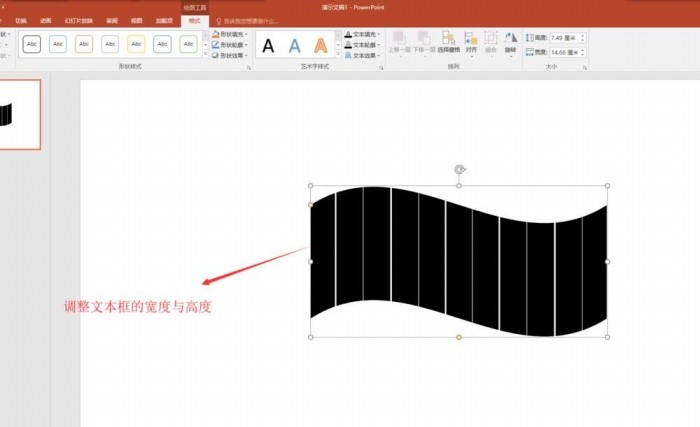Click the Align (对齐) objects icon
700x427 pixels.
click(x=471, y=42)
